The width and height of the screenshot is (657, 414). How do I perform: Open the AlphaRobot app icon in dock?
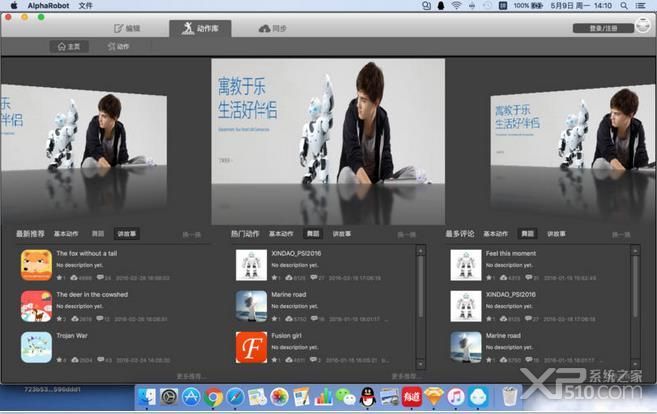pyautogui.click(x=478, y=396)
